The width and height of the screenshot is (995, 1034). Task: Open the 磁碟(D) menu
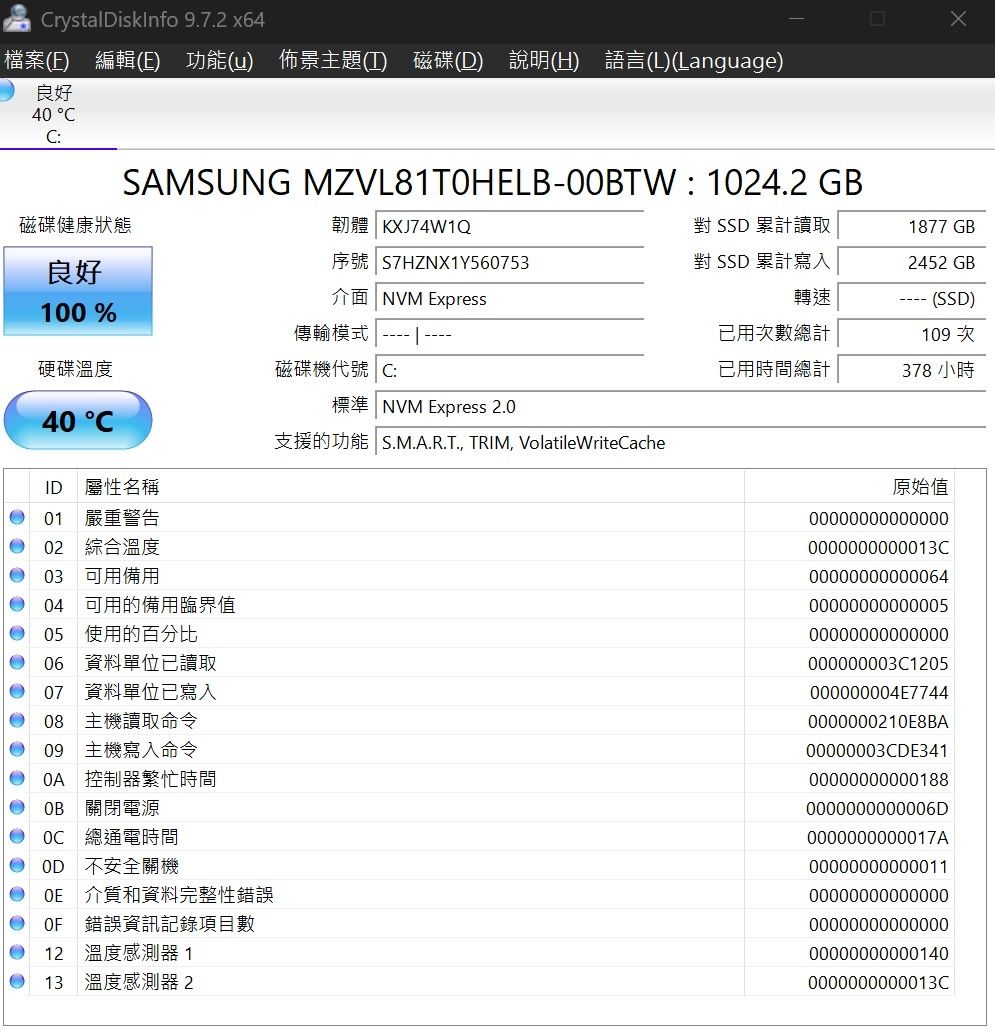(447, 61)
